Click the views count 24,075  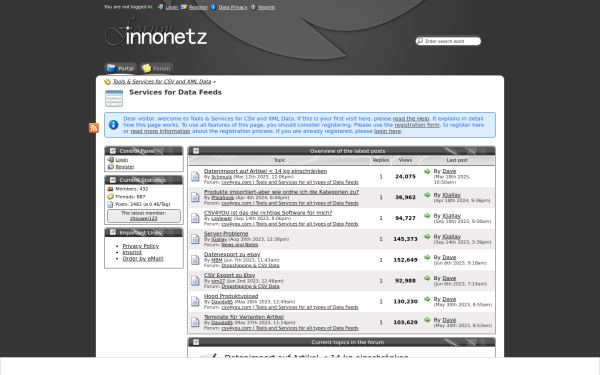point(405,177)
